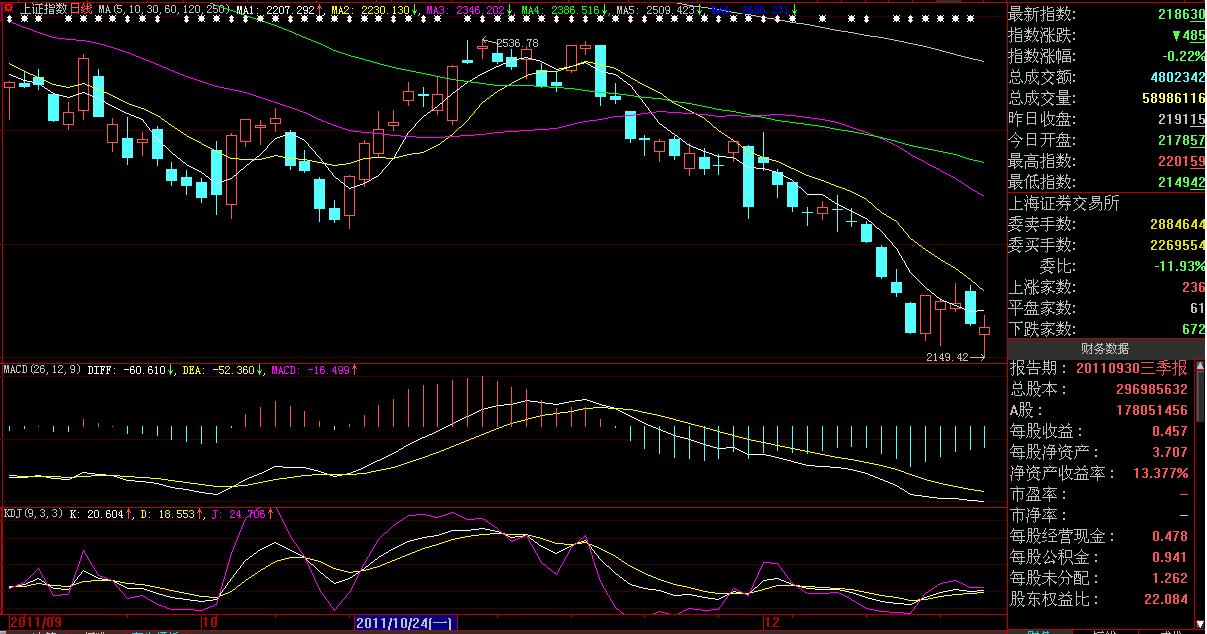Click the 2536.78 high price marker

point(516,43)
